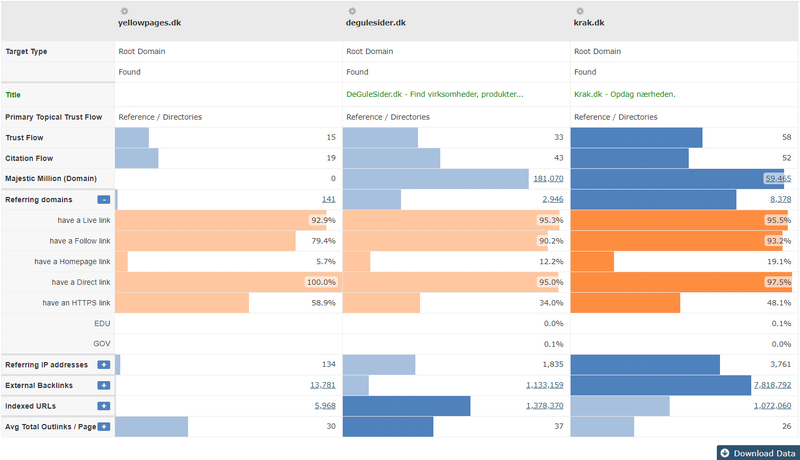Expand the Indexed URLs row
The image size is (800, 460).
[104, 406]
